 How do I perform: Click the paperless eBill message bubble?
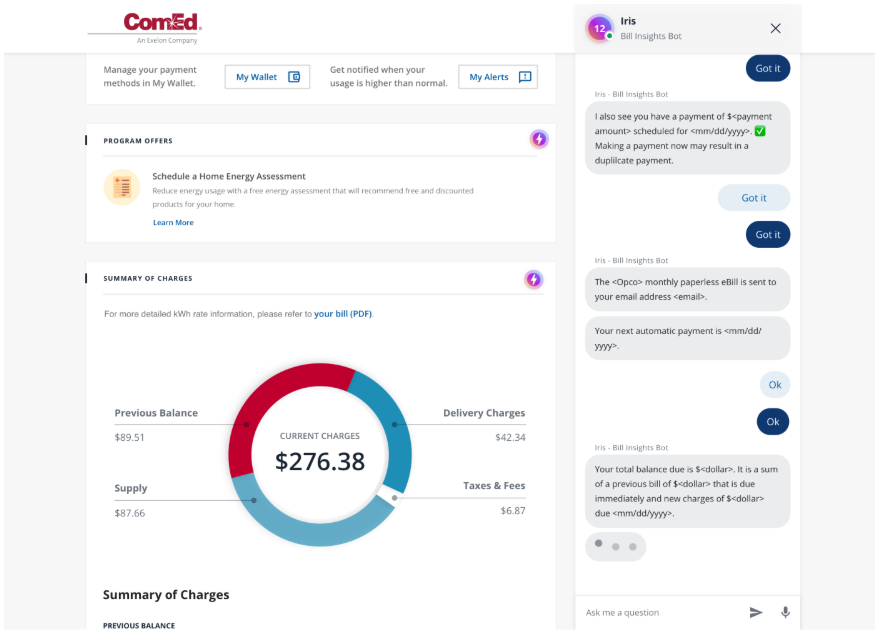coord(688,289)
